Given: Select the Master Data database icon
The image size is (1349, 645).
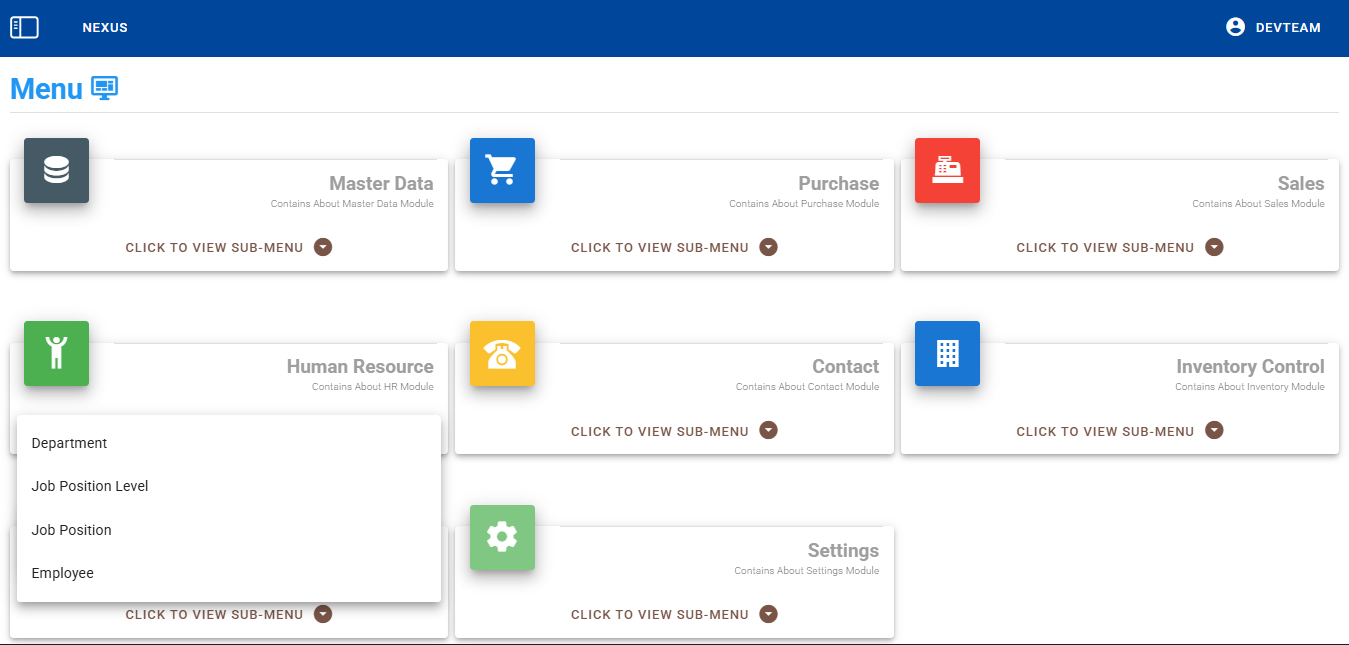Looking at the screenshot, I should [56, 170].
